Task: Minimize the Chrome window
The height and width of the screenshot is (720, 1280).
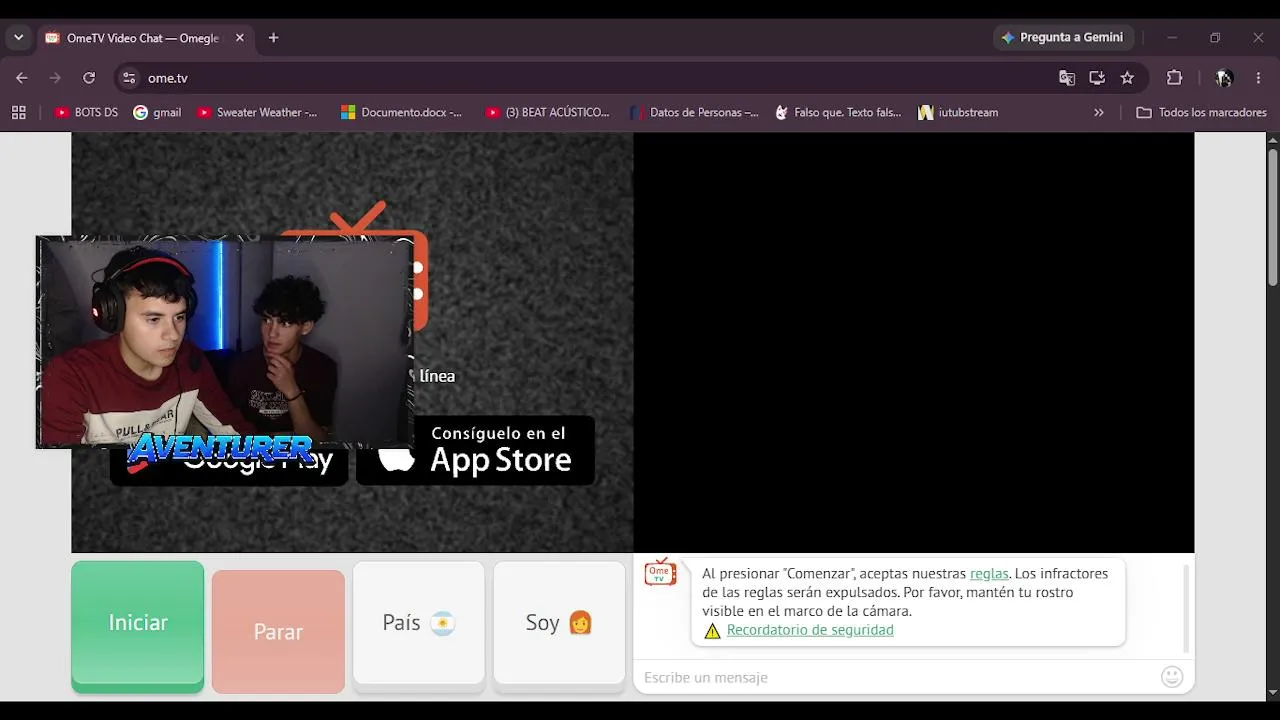Action: click(1172, 38)
